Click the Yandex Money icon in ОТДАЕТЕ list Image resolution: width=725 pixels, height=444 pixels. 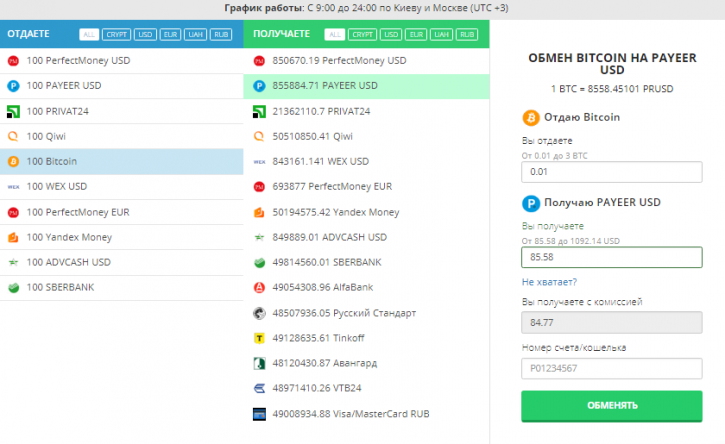point(13,237)
